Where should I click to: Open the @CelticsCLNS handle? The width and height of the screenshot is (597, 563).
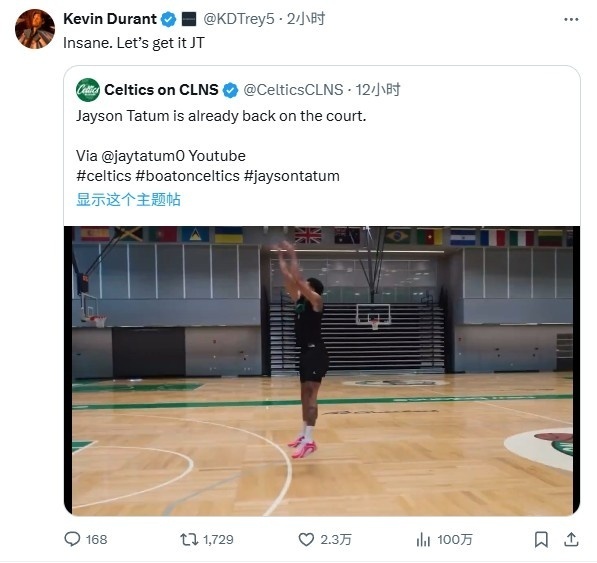(x=293, y=90)
